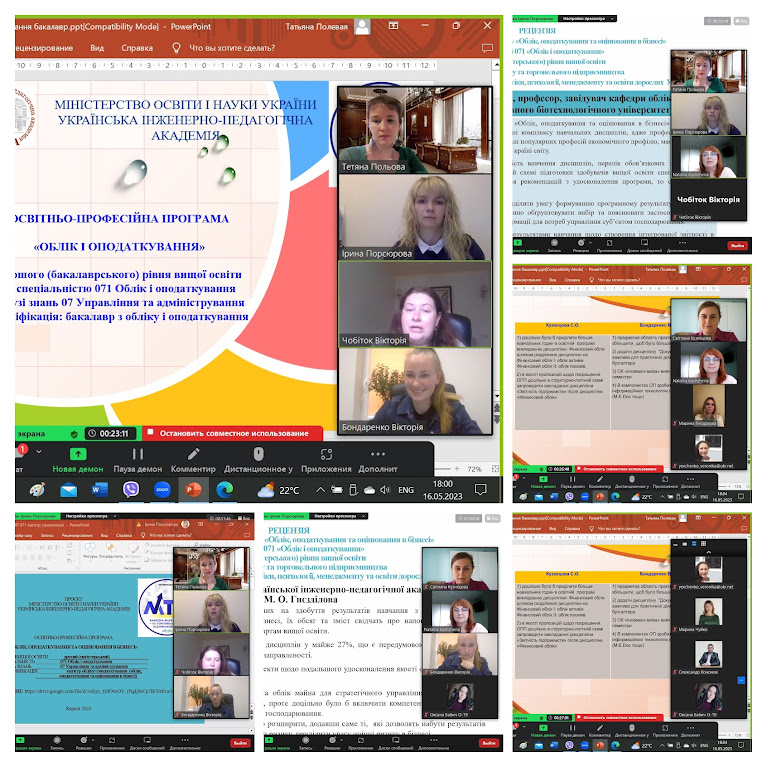Viewport: 767px width, 767px height.
Task: Select Чобіток Вікторія video tile in large screenshot
Action: 415,304
